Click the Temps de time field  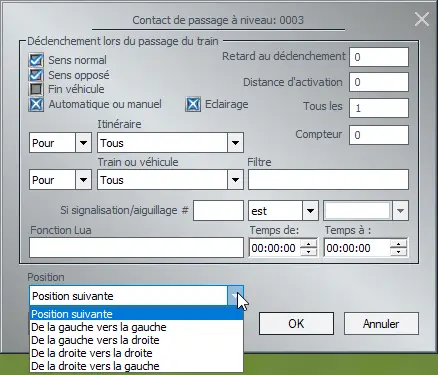(x=274, y=248)
